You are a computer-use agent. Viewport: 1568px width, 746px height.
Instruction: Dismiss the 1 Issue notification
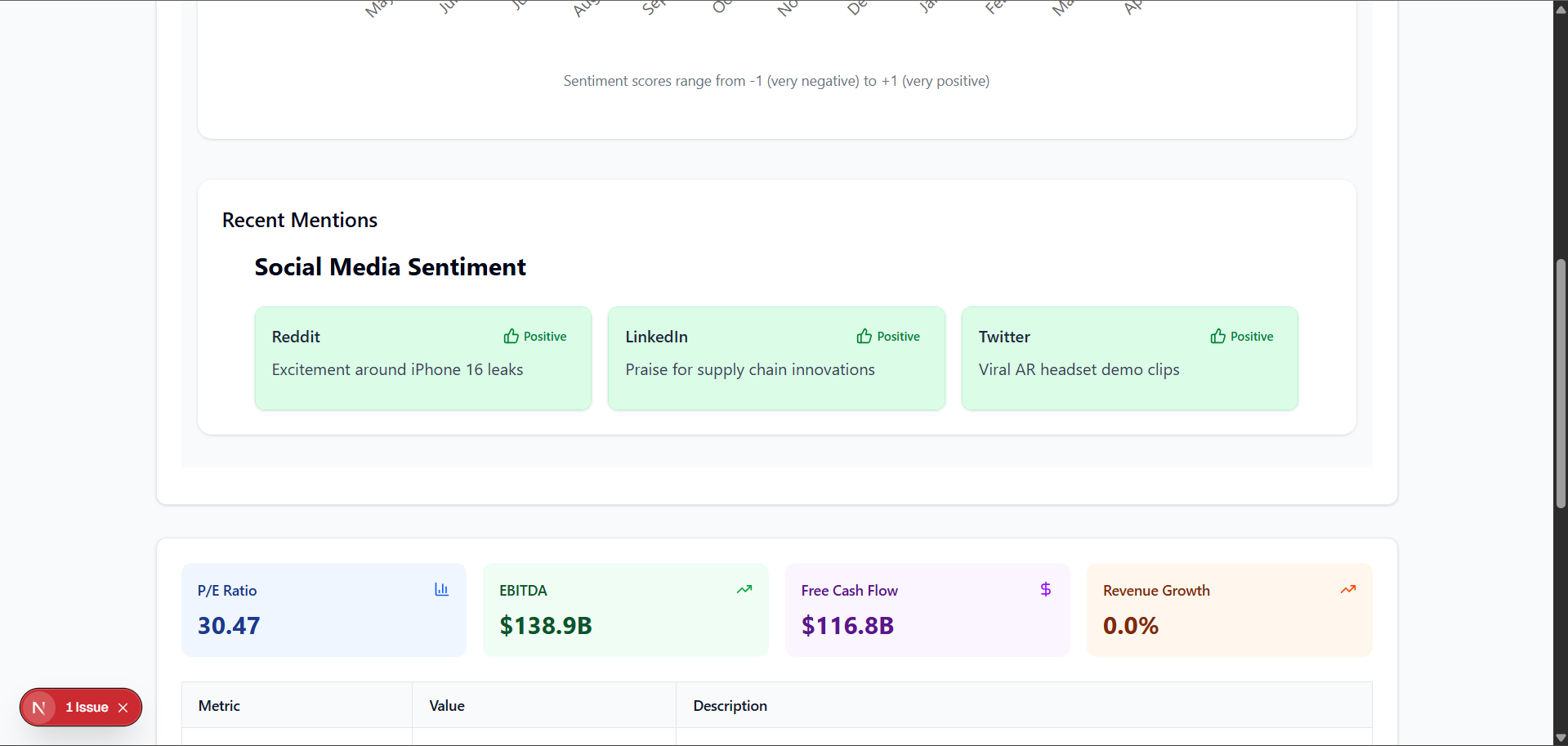tap(123, 708)
